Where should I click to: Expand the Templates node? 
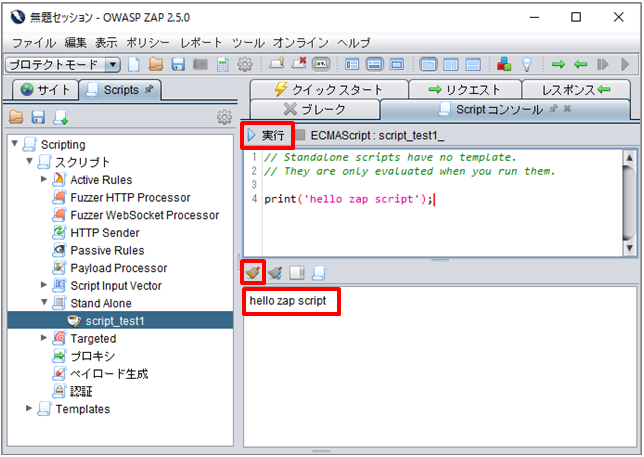tap(29, 408)
